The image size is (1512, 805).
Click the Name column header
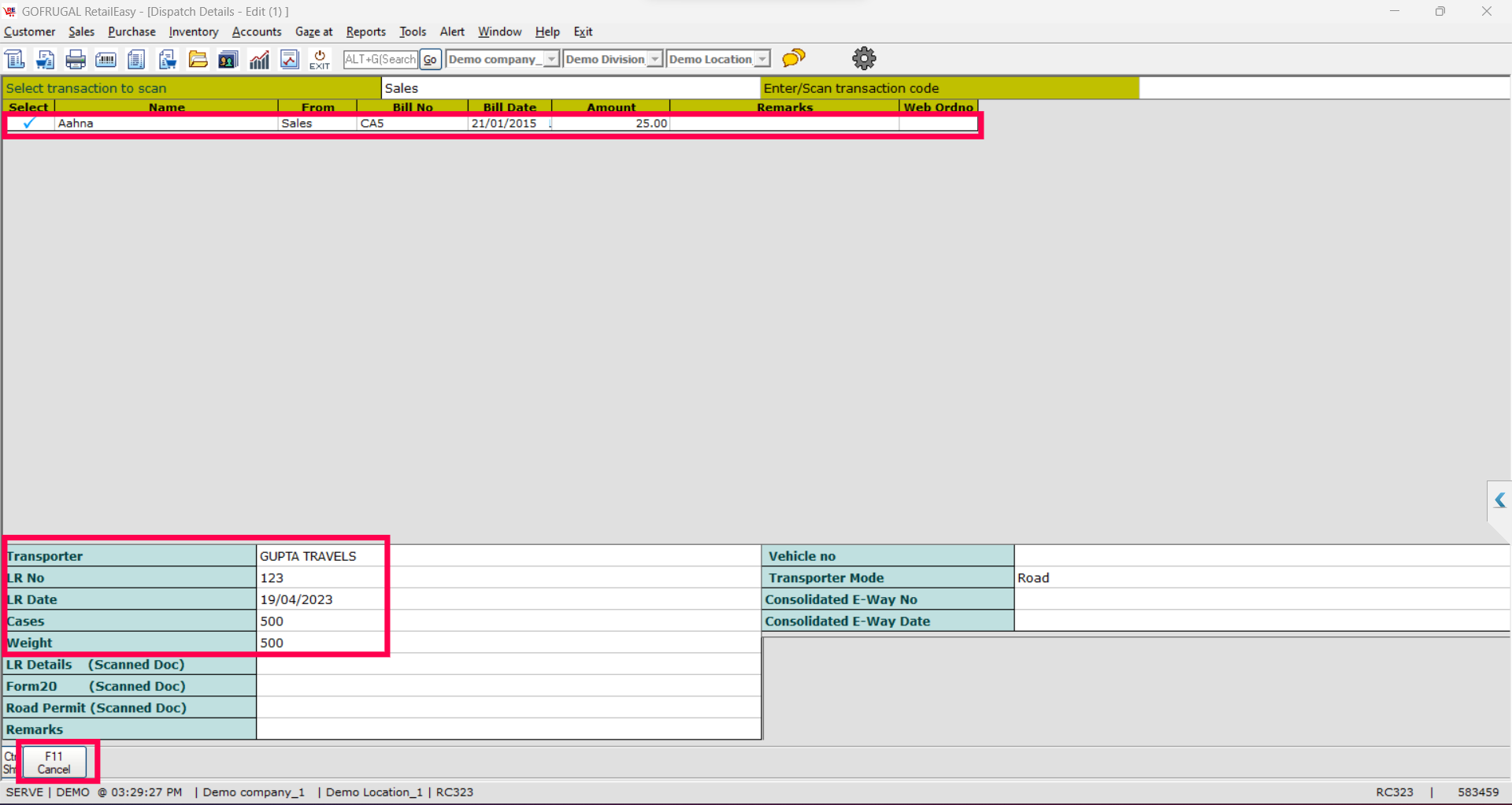(166, 107)
